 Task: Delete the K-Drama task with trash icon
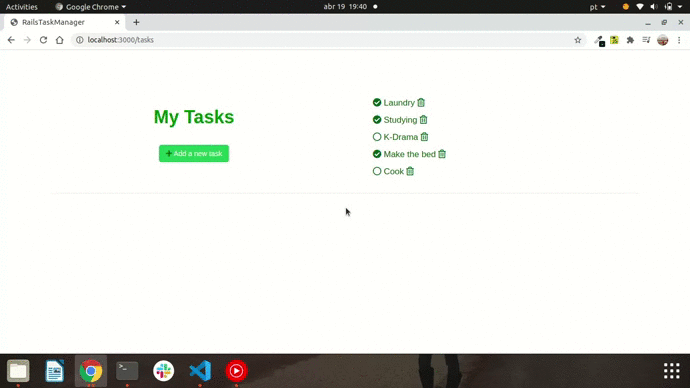(x=424, y=137)
